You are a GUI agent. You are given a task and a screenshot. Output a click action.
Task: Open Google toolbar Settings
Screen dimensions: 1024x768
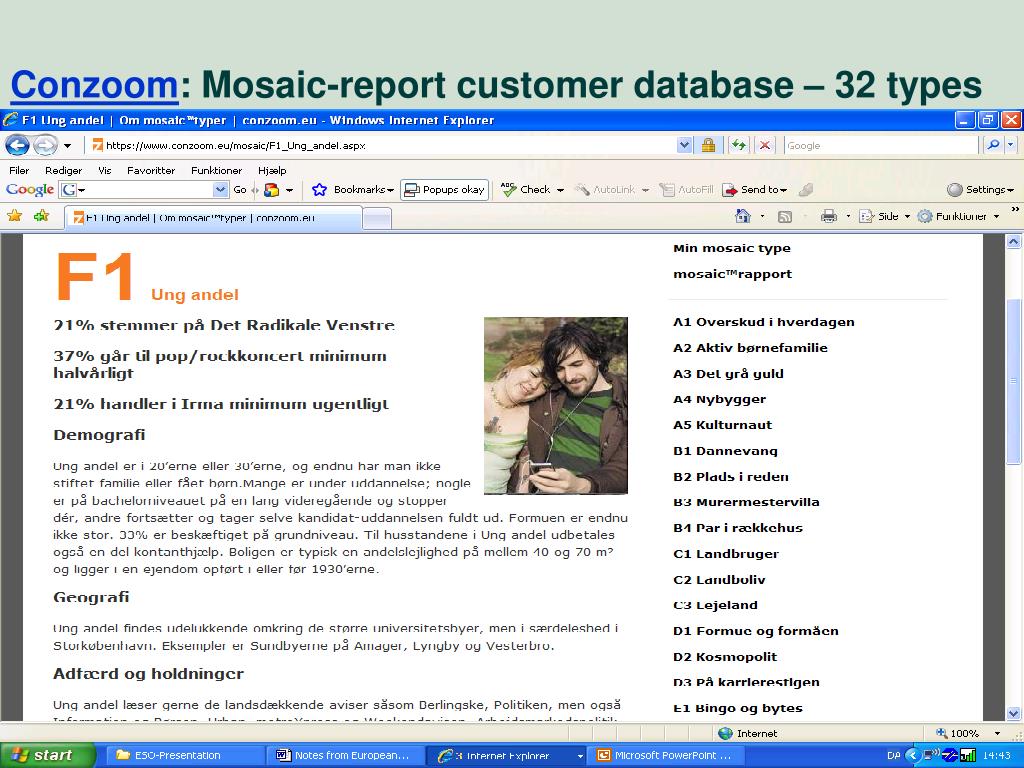coord(980,189)
